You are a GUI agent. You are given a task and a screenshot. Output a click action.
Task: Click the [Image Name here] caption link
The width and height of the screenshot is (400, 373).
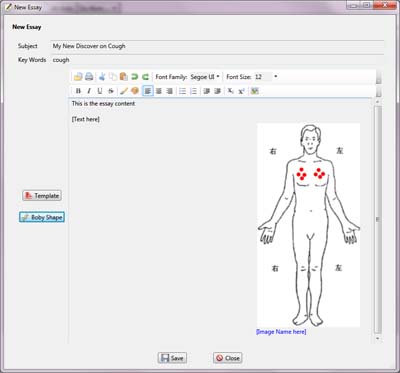click(x=281, y=332)
